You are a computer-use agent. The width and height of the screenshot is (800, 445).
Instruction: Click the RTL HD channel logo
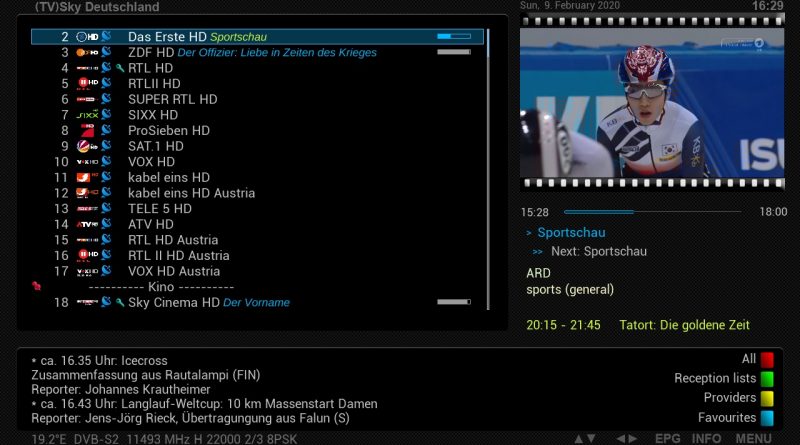click(x=87, y=68)
